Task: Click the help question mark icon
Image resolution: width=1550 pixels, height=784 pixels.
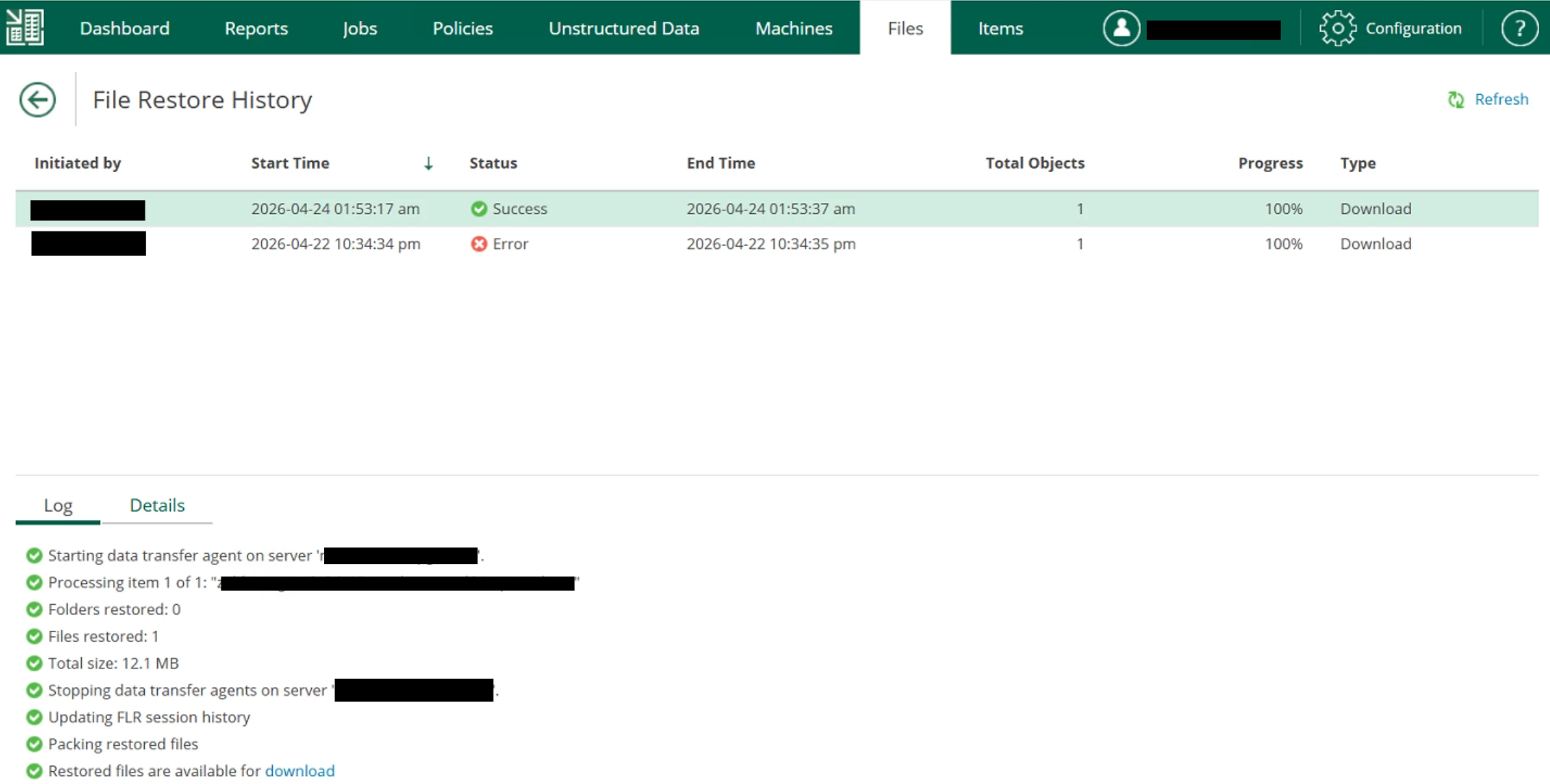Action: [1519, 28]
